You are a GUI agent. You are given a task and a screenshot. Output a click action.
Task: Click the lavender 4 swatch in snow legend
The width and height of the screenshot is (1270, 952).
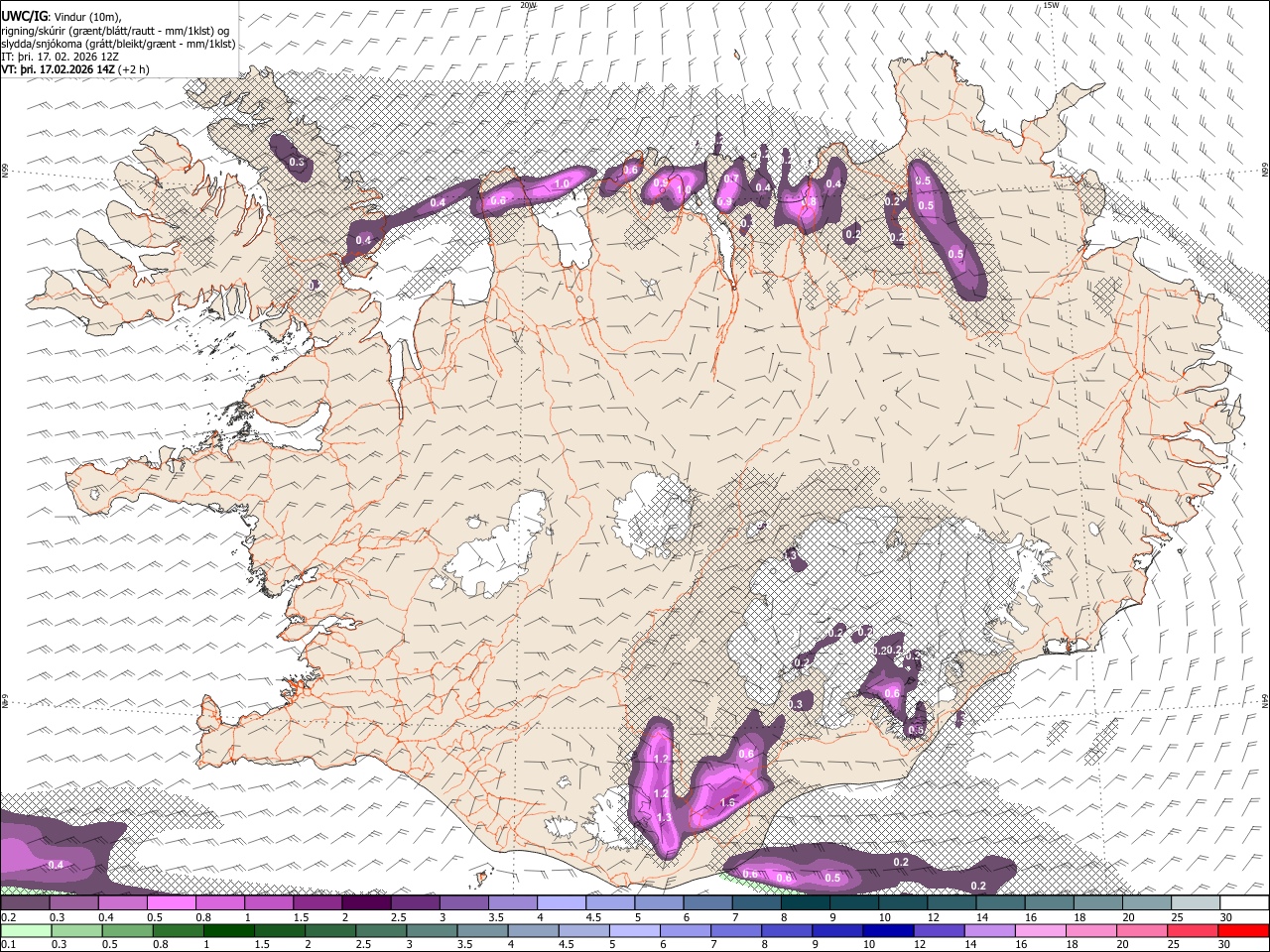click(562, 903)
